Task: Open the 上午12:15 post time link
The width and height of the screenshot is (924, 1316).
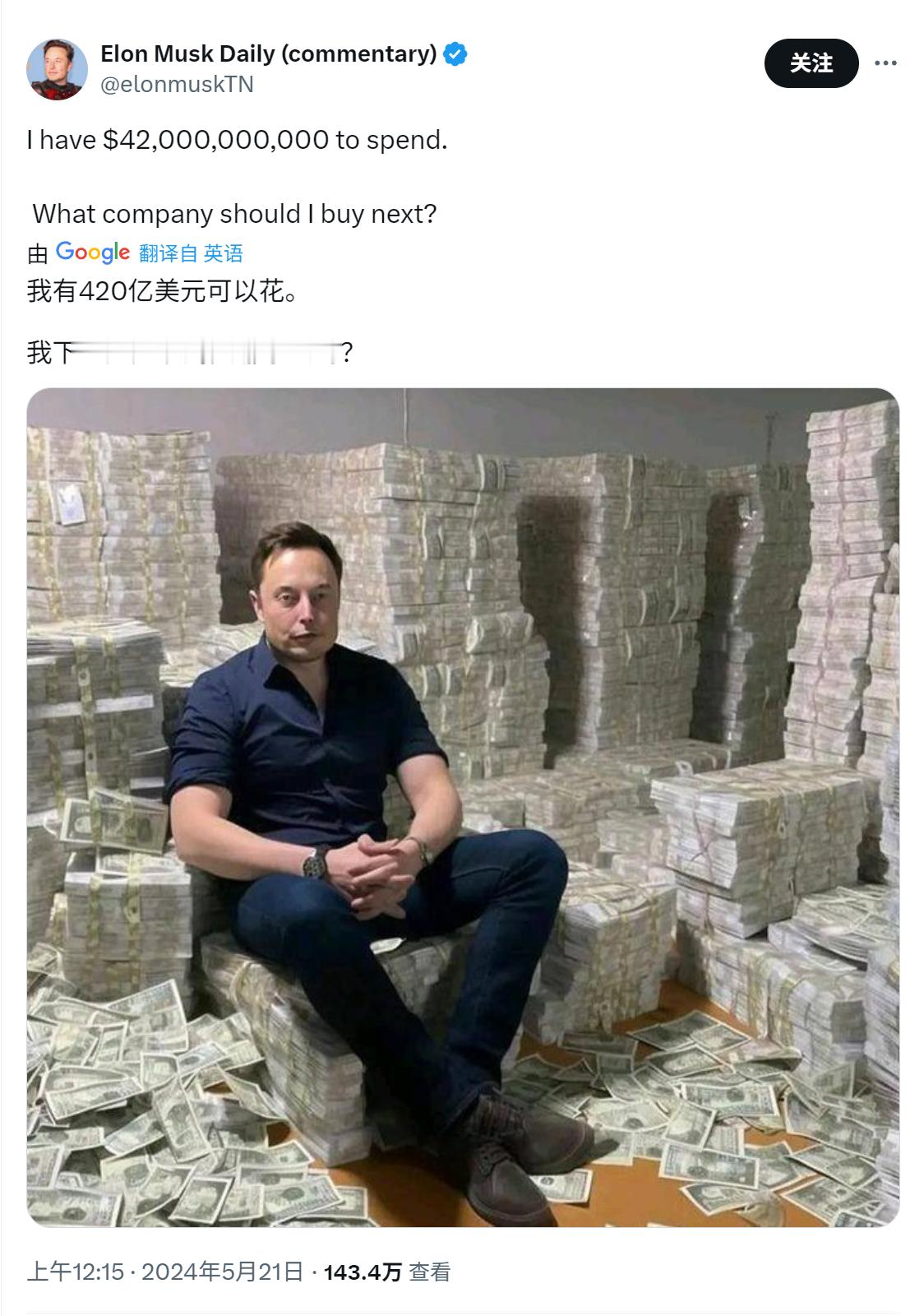Action: coord(76,1272)
